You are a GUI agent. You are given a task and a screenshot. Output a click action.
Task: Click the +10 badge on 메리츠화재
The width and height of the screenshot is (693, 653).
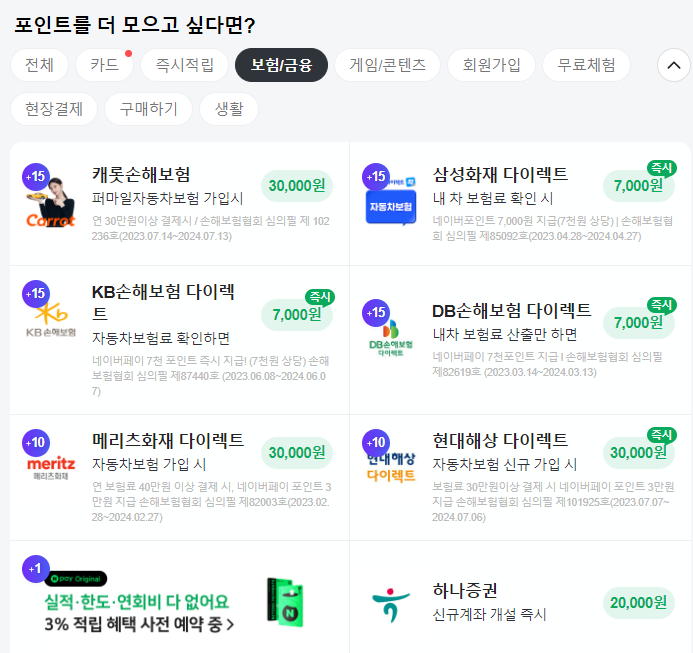click(36, 443)
